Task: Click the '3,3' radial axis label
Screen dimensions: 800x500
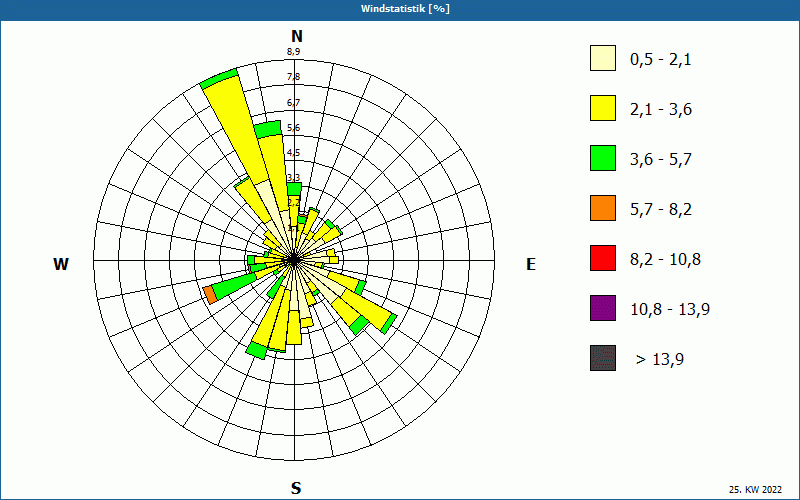Action: coord(293,178)
